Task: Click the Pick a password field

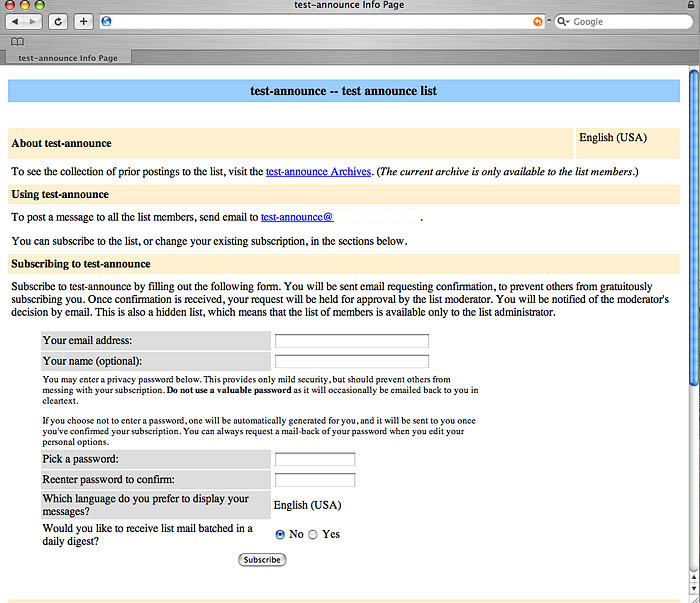Action: 315,459
